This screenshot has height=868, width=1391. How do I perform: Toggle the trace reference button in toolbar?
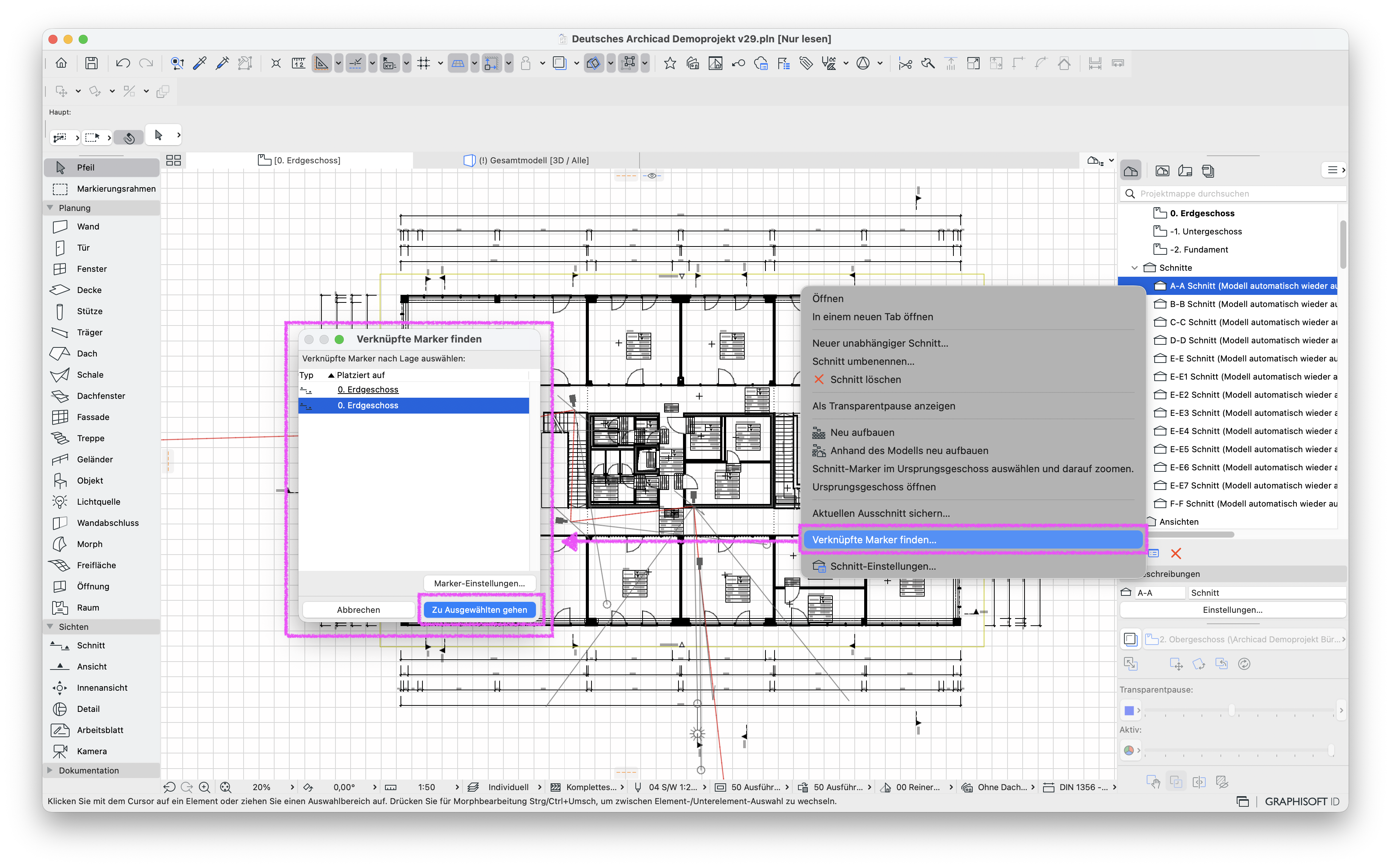(559, 63)
